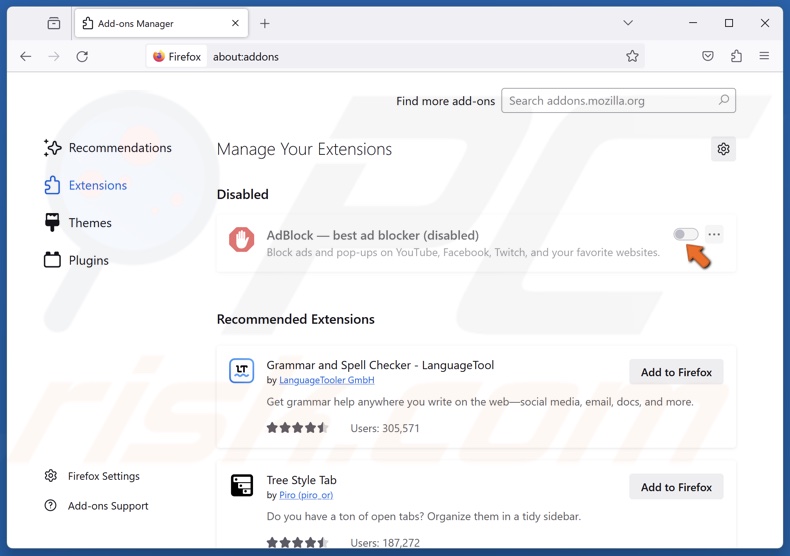
Task: Minimize the Firefox window
Action: click(693, 23)
